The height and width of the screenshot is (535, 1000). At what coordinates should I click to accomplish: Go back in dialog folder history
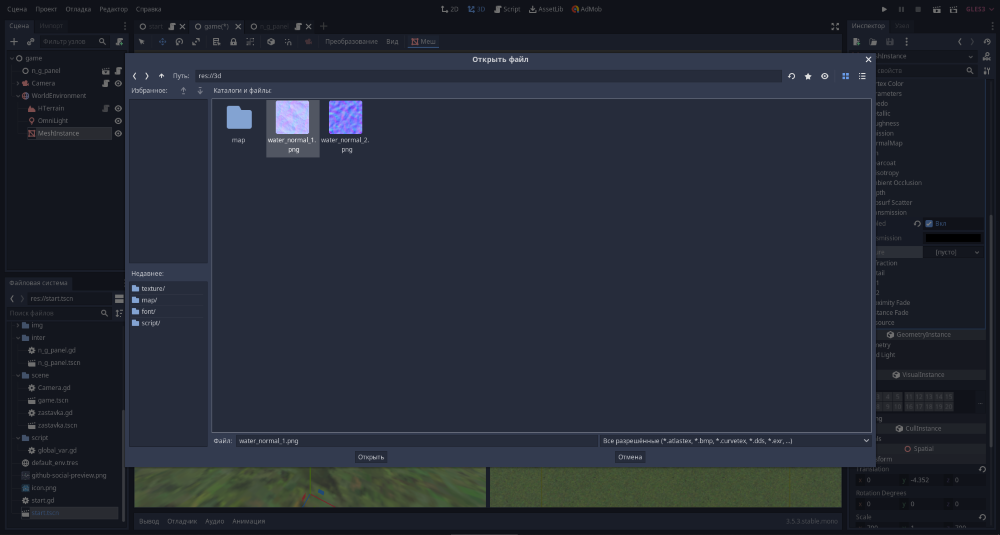135,76
